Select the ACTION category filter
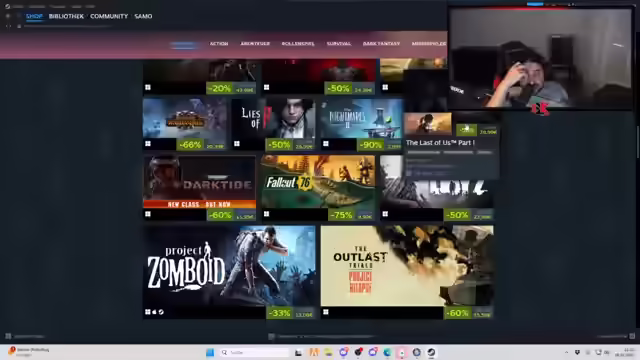Screen dimensions: 640x360 point(219,44)
